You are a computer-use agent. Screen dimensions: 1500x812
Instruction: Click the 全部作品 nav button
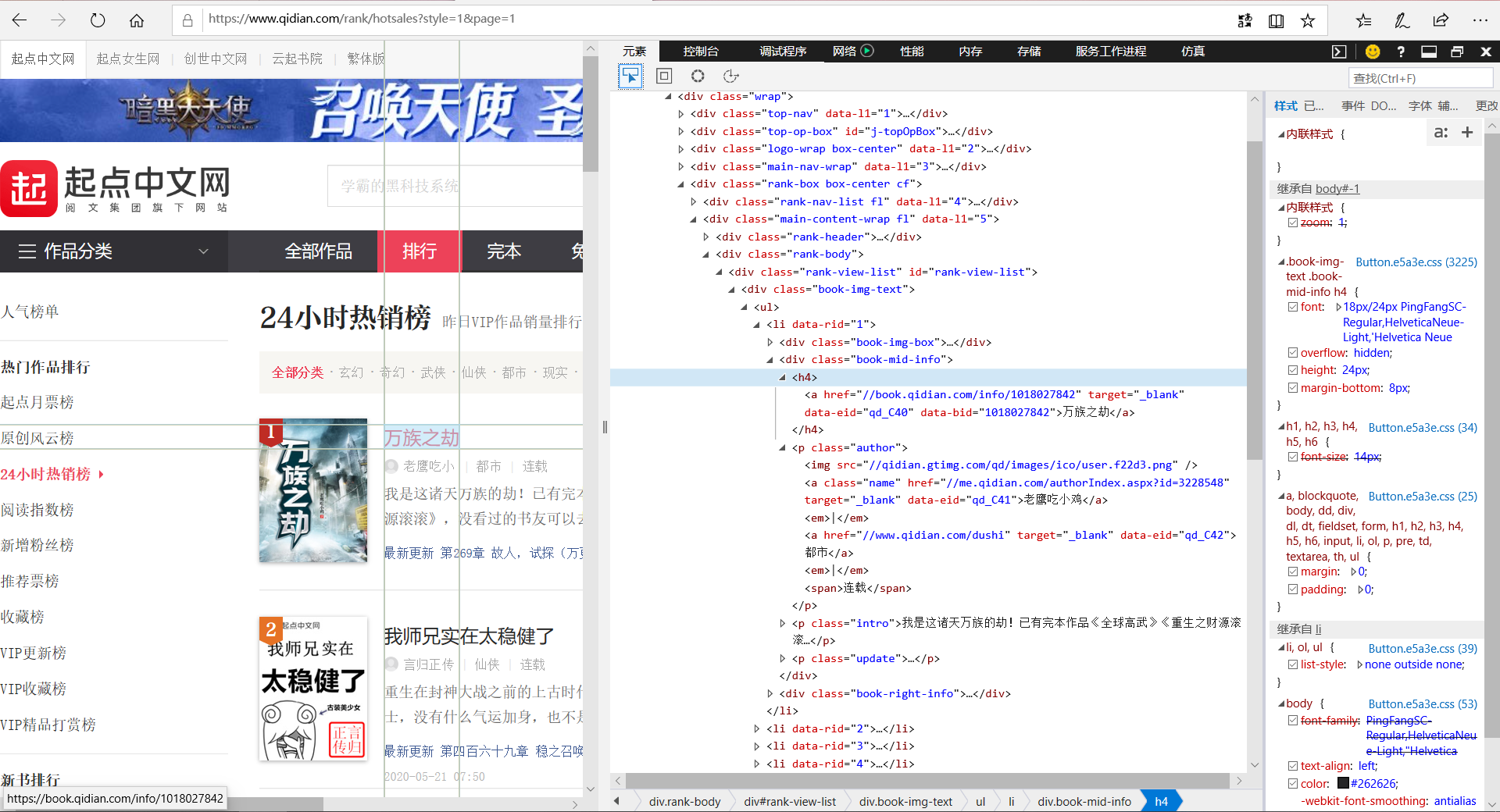(x=318, y=251)
